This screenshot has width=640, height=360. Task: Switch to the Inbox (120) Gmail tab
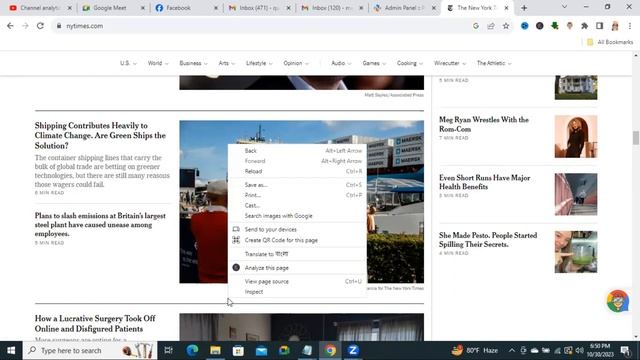(331, 8)
